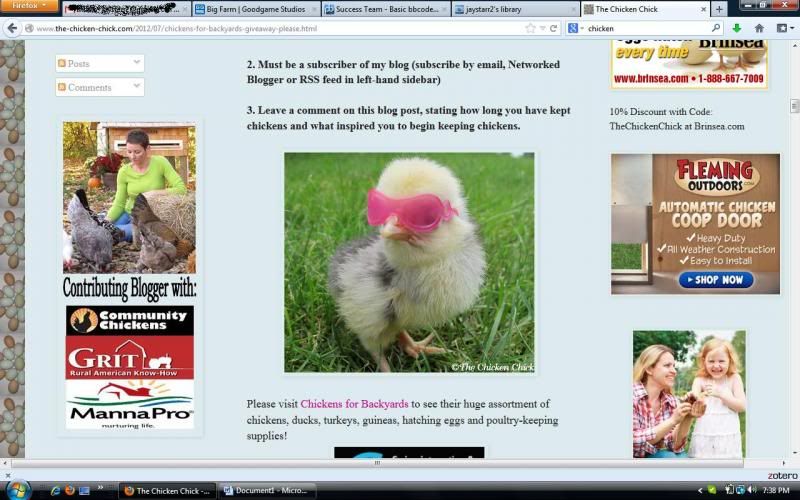Open Downloads with green arrow icon
800x500 pixels.
[736, 29]
